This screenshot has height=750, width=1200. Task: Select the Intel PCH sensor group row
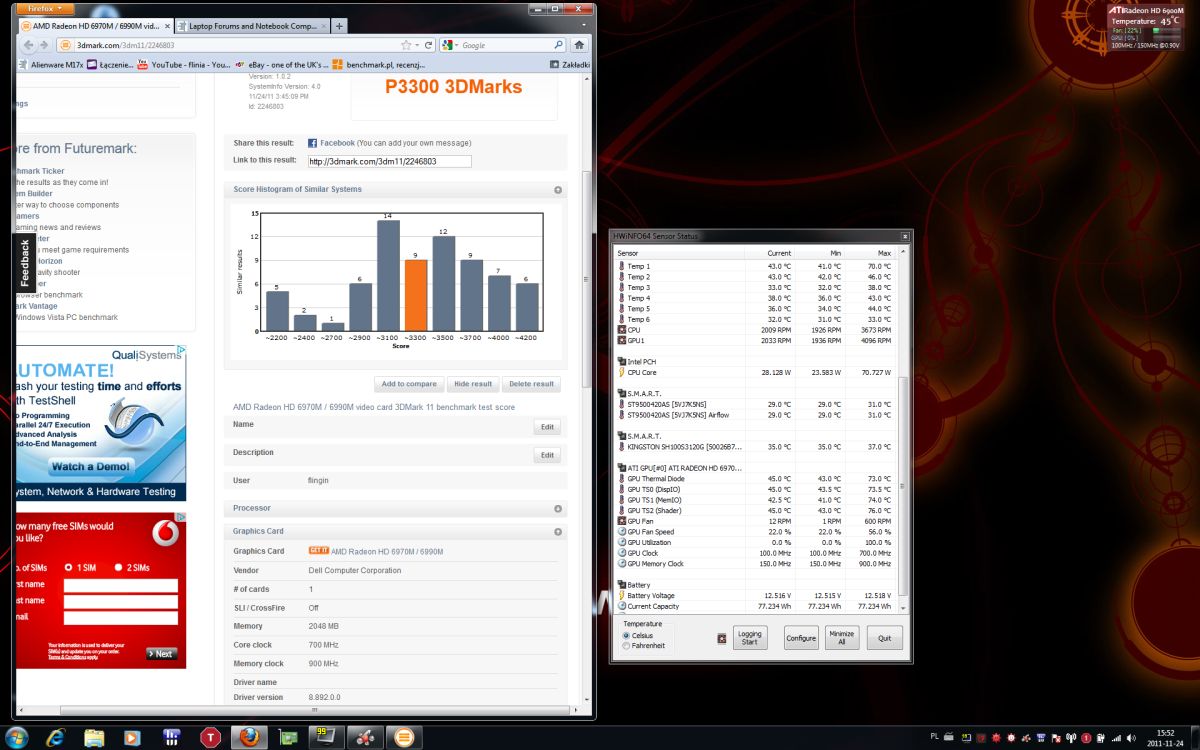757,362
